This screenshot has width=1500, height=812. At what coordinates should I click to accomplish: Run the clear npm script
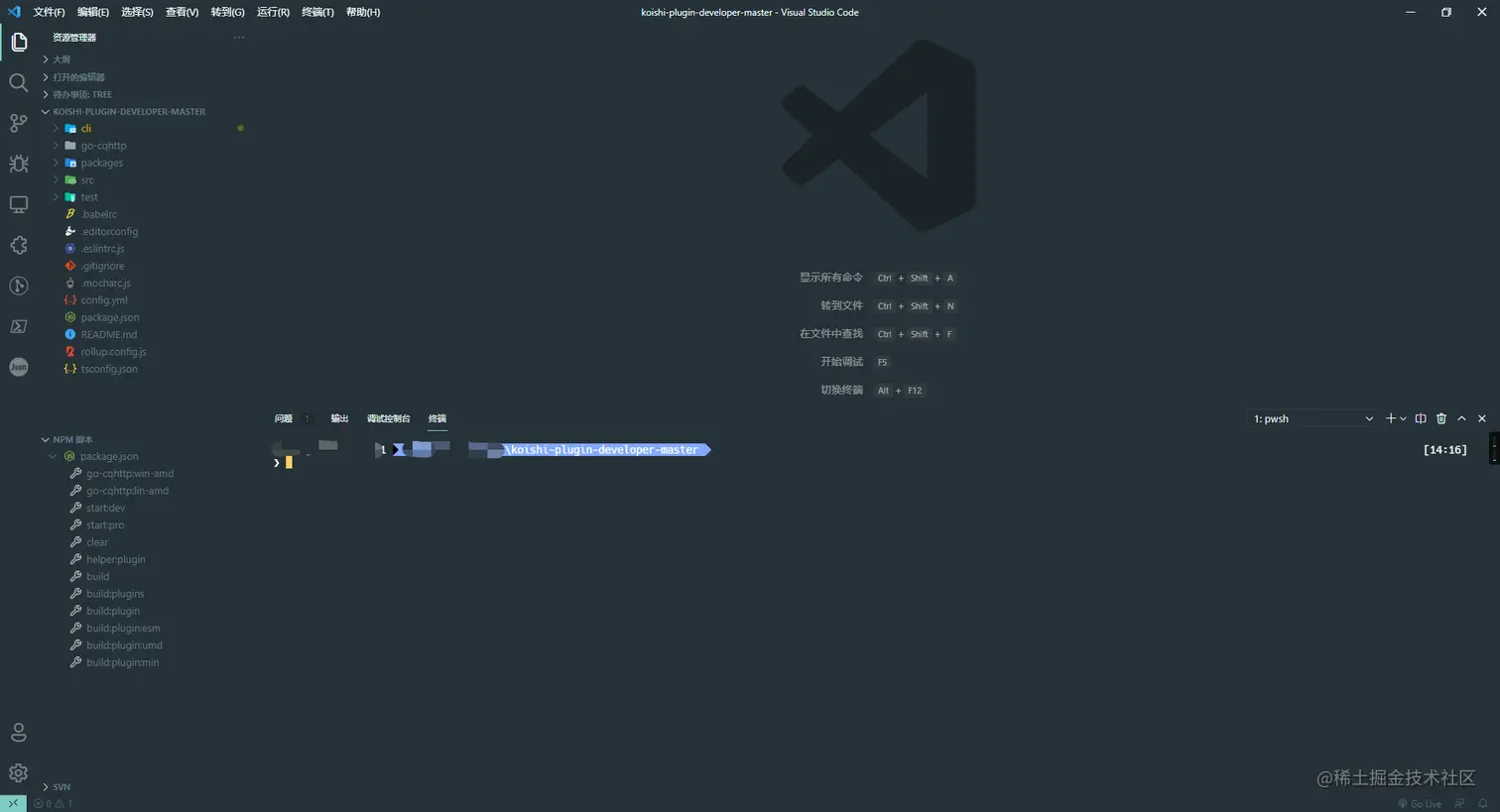pyautogui.click(x=97, y=542)
